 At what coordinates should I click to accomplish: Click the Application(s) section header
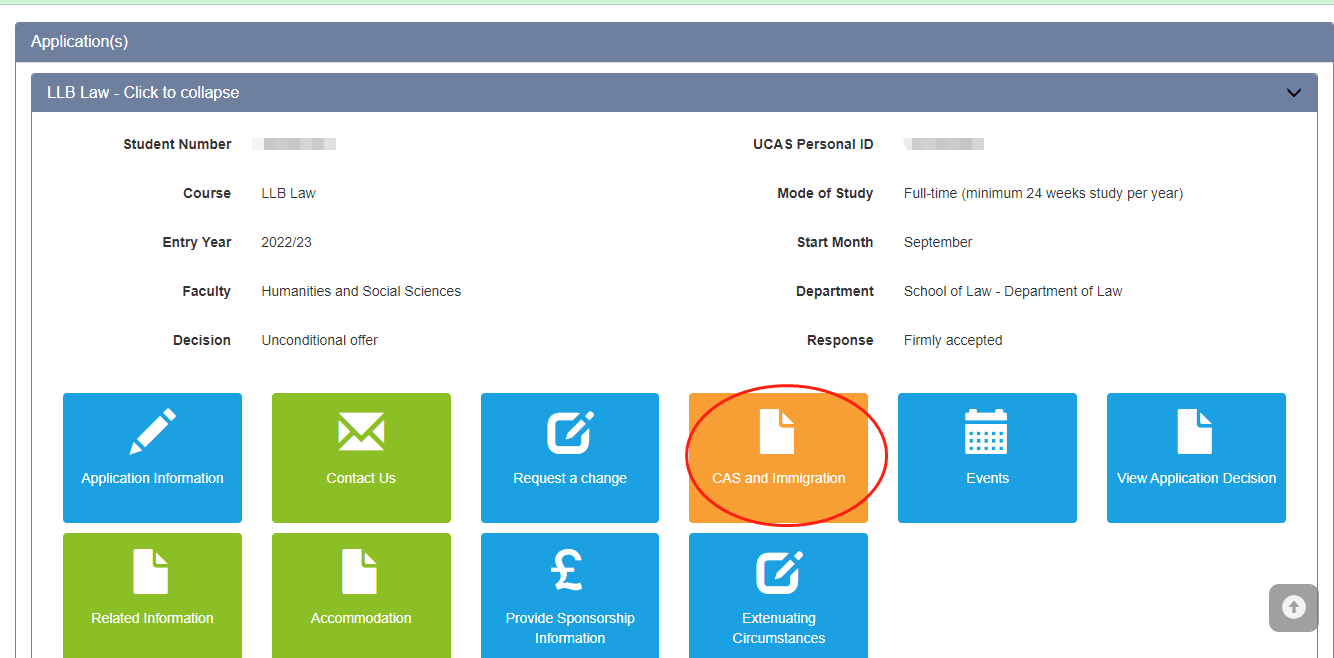click(x=674, y=42)
